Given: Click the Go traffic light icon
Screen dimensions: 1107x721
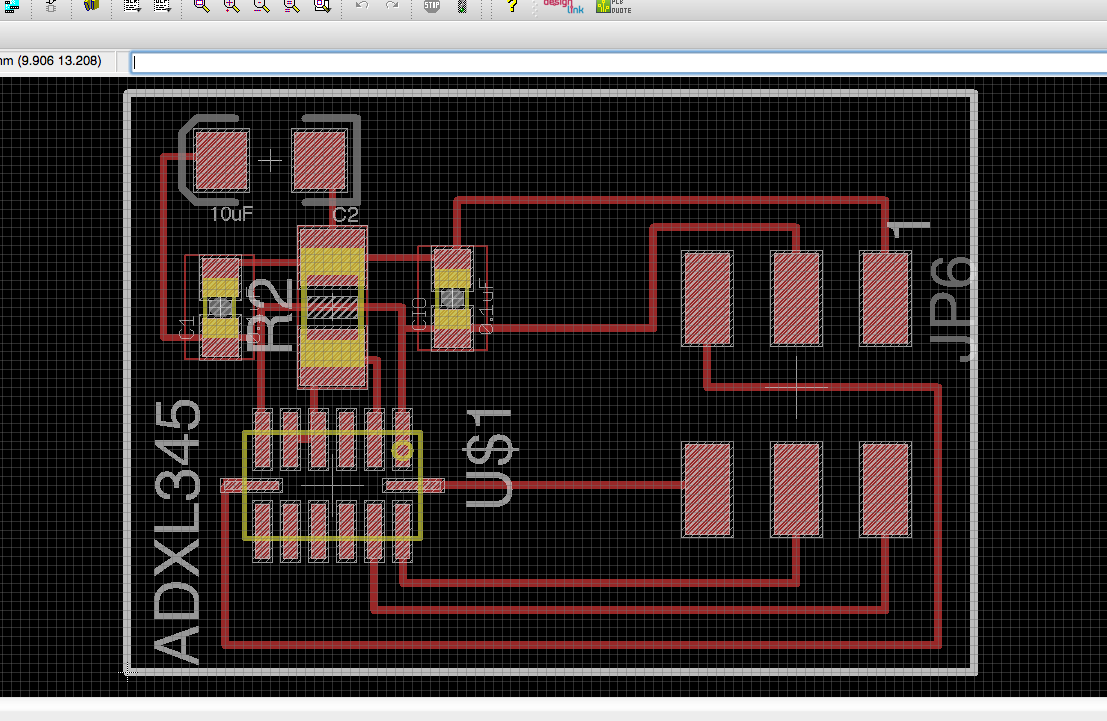Looking at the screenshot, I should pos(462,6).
